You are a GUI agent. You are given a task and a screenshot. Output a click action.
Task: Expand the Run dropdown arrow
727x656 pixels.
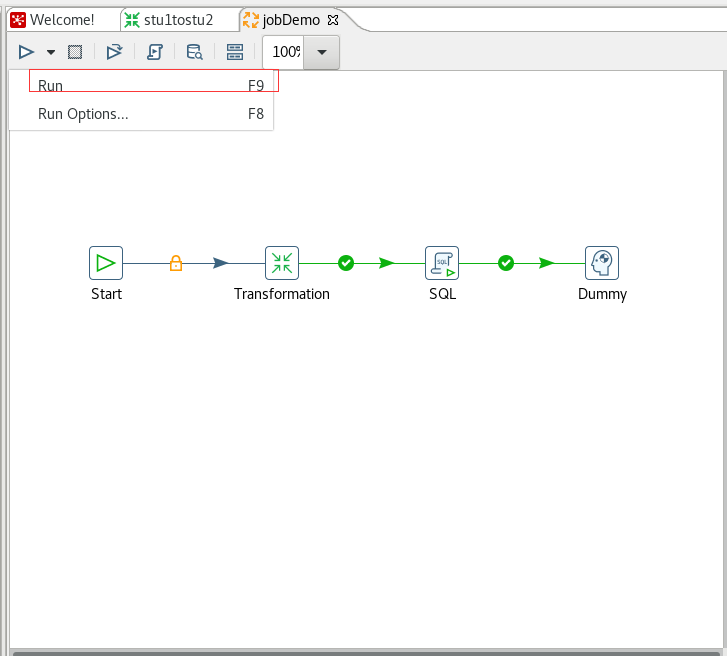(51, 52)
